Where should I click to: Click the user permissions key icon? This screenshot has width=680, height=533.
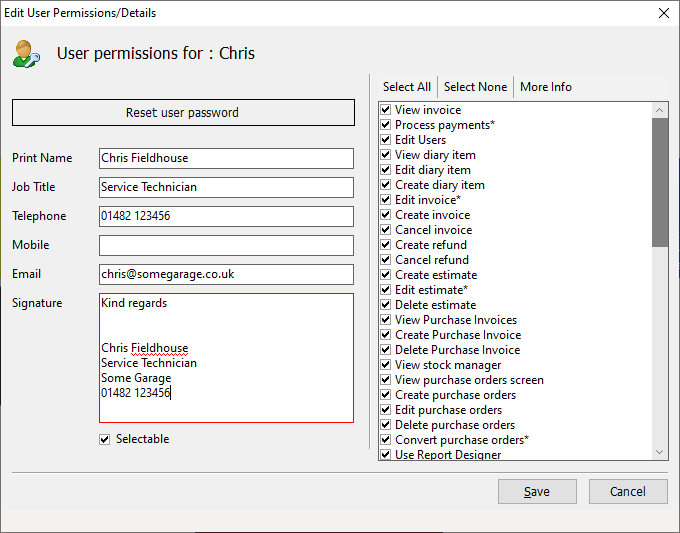[x=26, y=54]
